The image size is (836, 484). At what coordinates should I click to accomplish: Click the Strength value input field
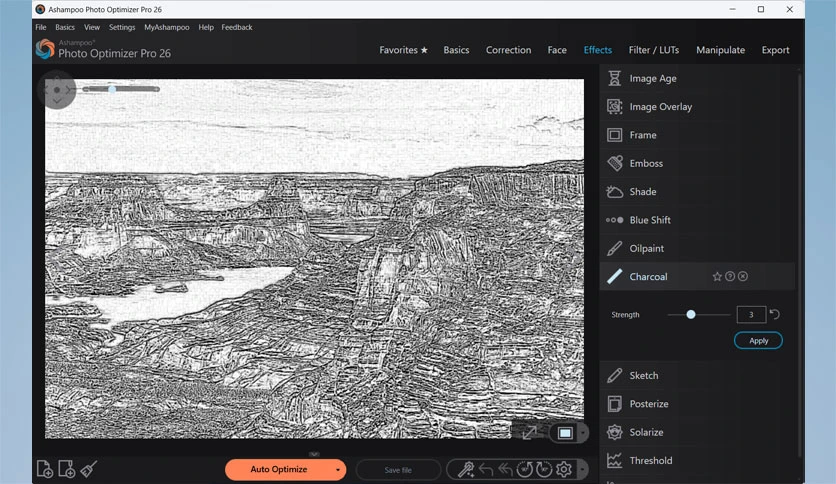click(x=751, y=314)
